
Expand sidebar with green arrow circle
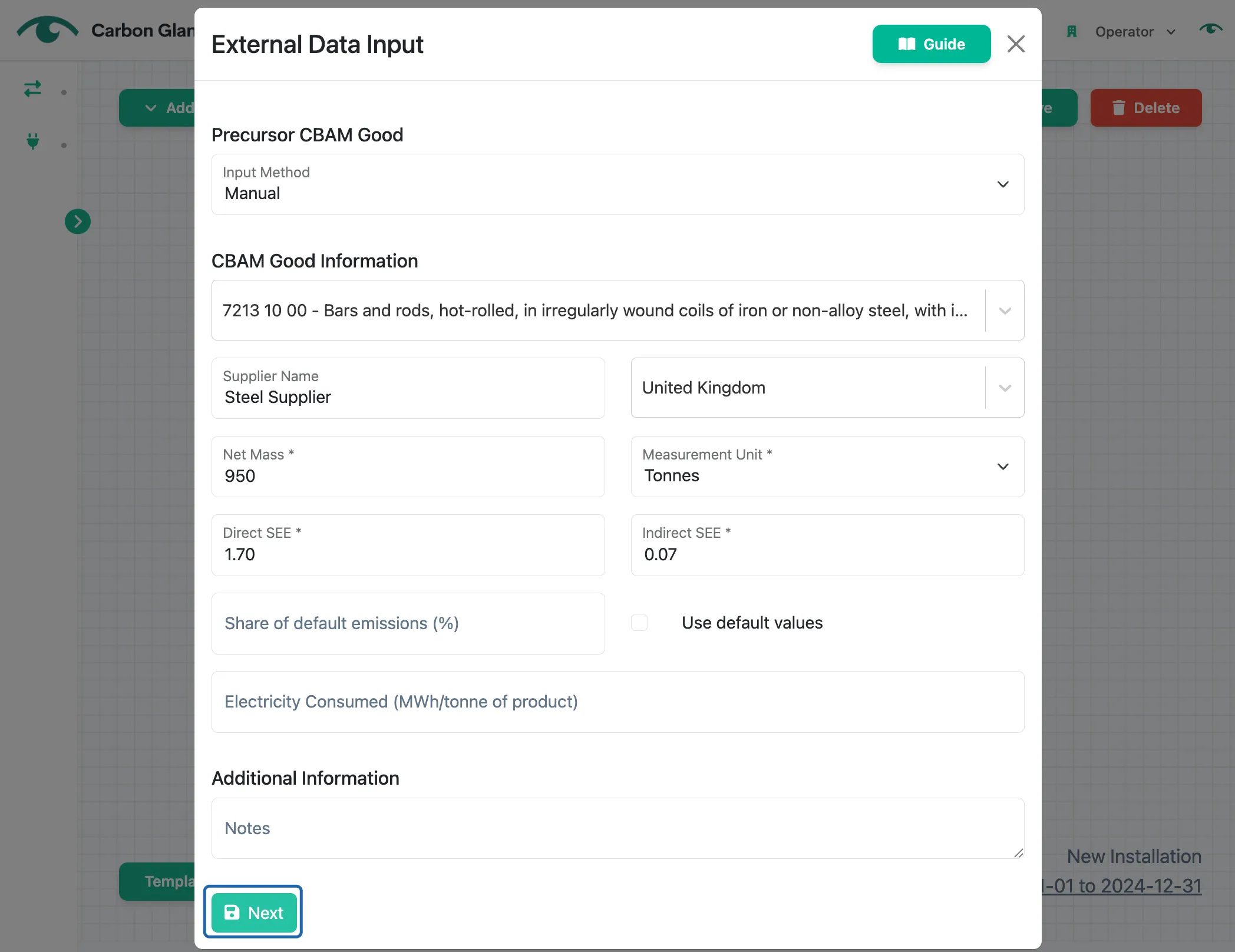pos(78,222)
